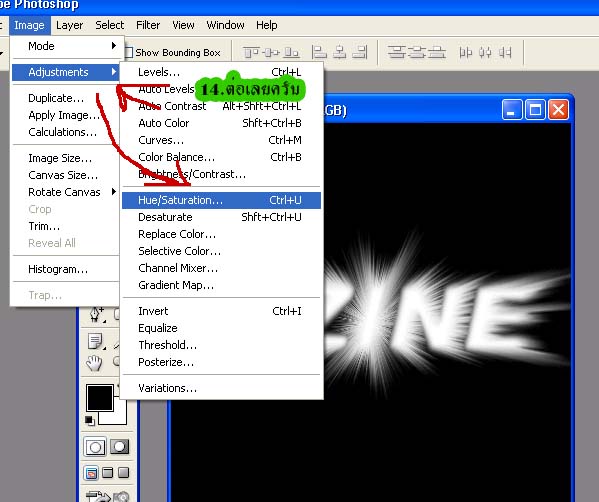Choose Posterize adjustment
599x502 pixels.
(x=221, y=362)
